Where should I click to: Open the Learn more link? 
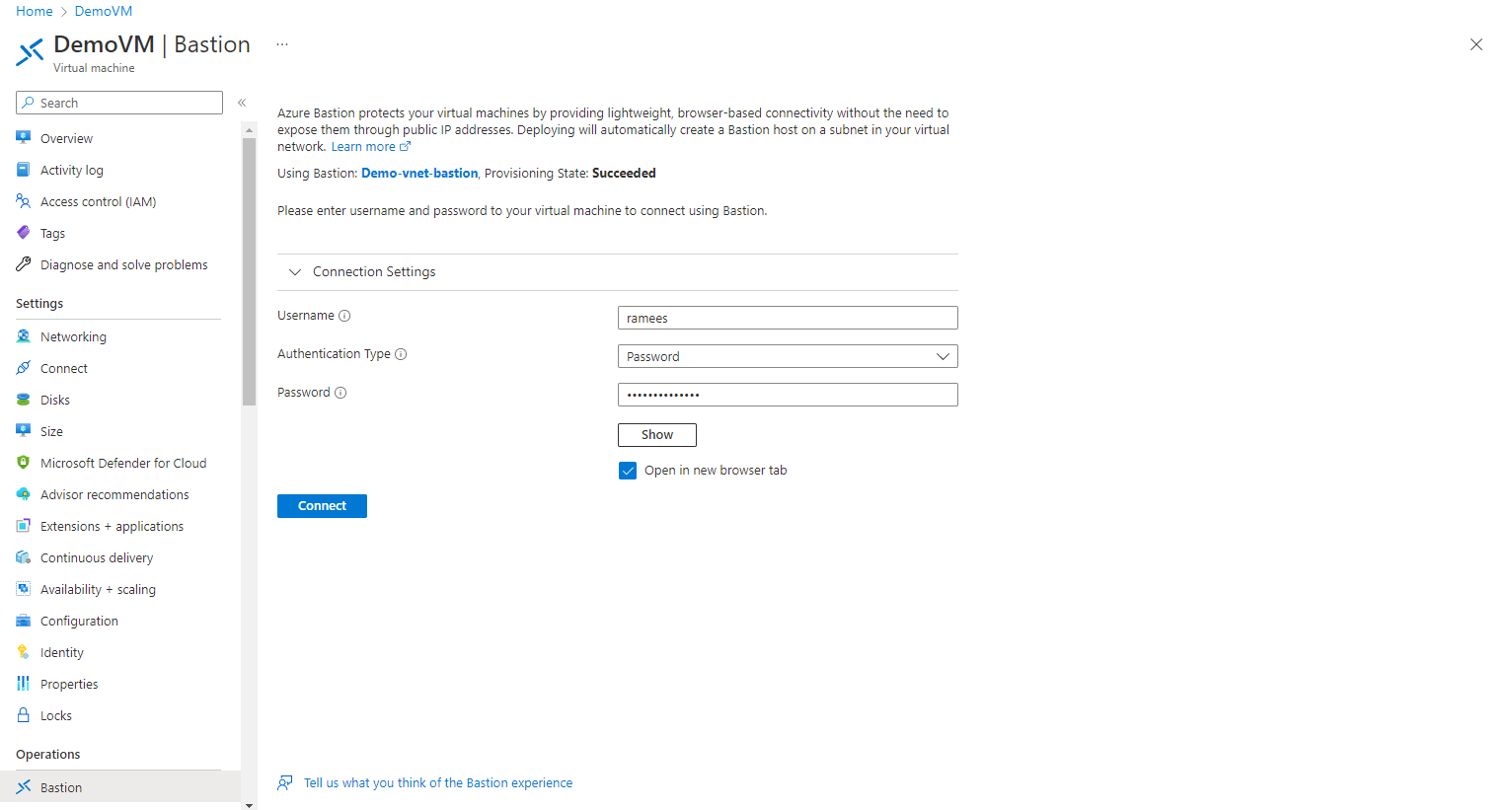pyautogui.click(x=370, y=147)
